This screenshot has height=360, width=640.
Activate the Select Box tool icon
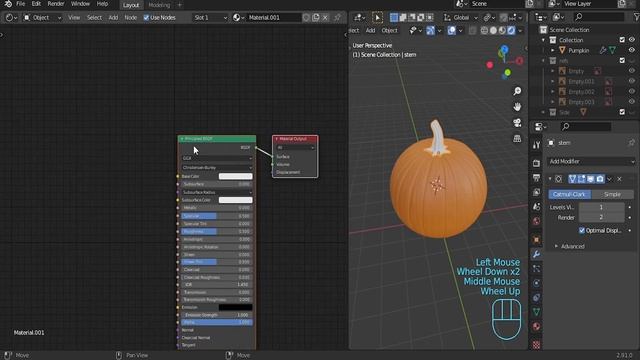point(377,18)
